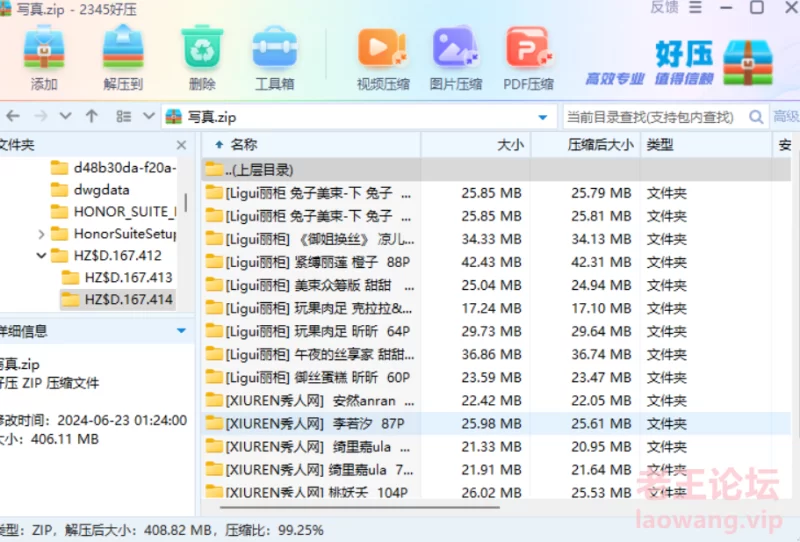This screenshot has width=800, height=542.
Task: Select the d48b30da-f20a- folder
Action: click(x=113, y=167)
